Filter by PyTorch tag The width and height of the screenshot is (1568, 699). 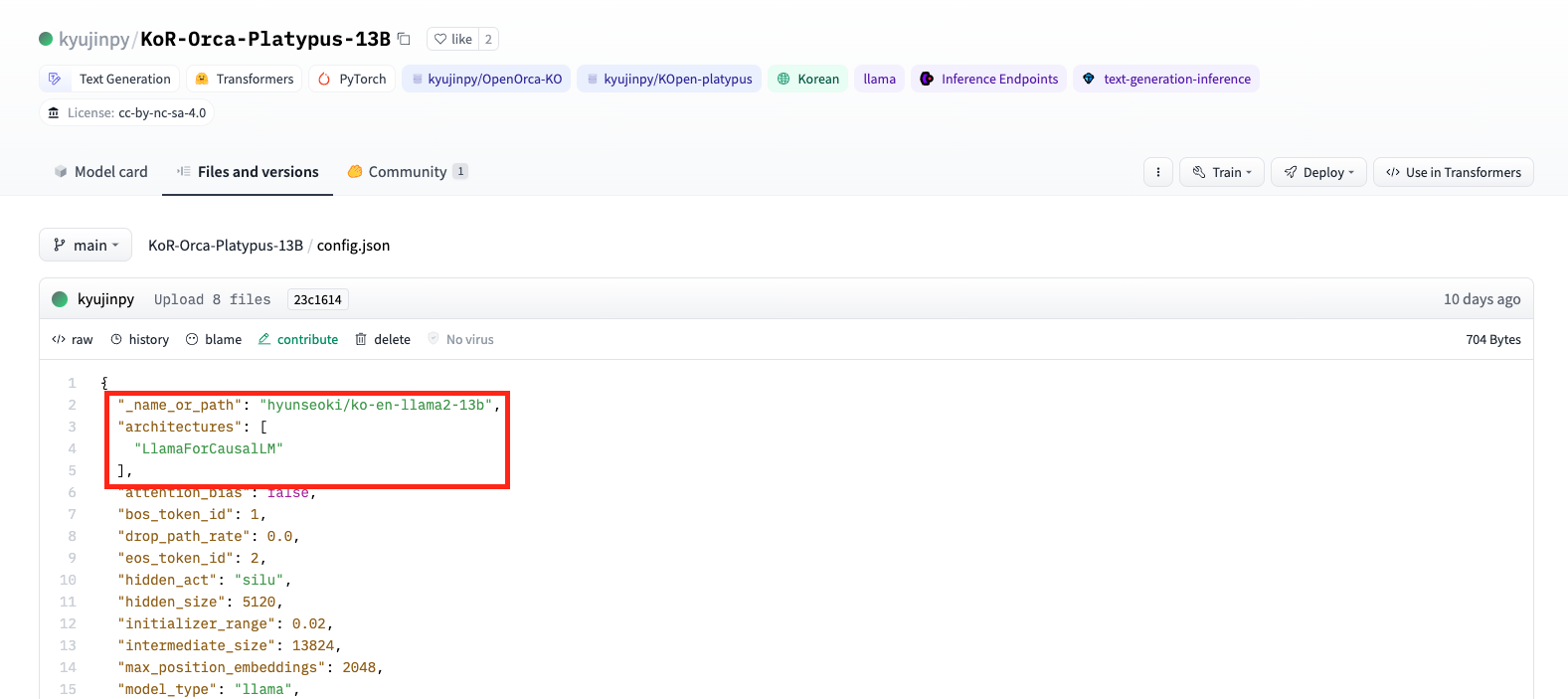352,79
